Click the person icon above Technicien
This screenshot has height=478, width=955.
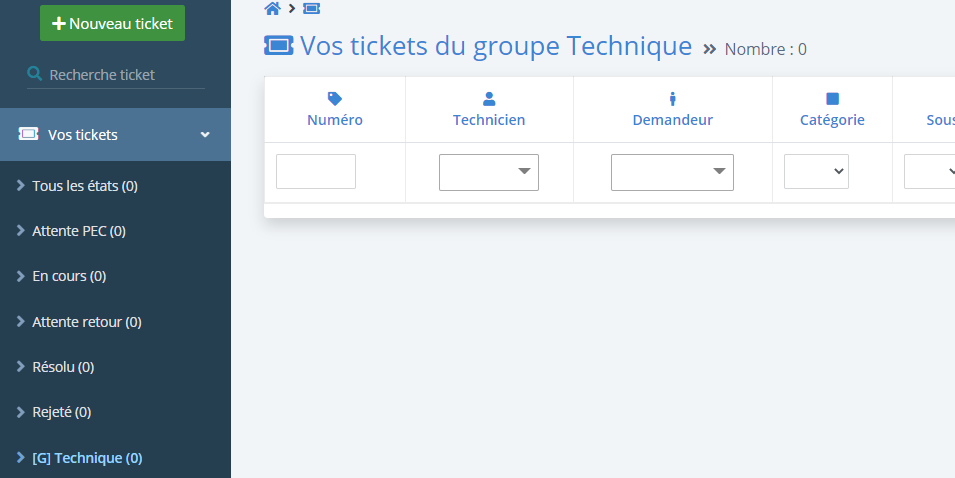pyautogui.click(x=489, y=99)
